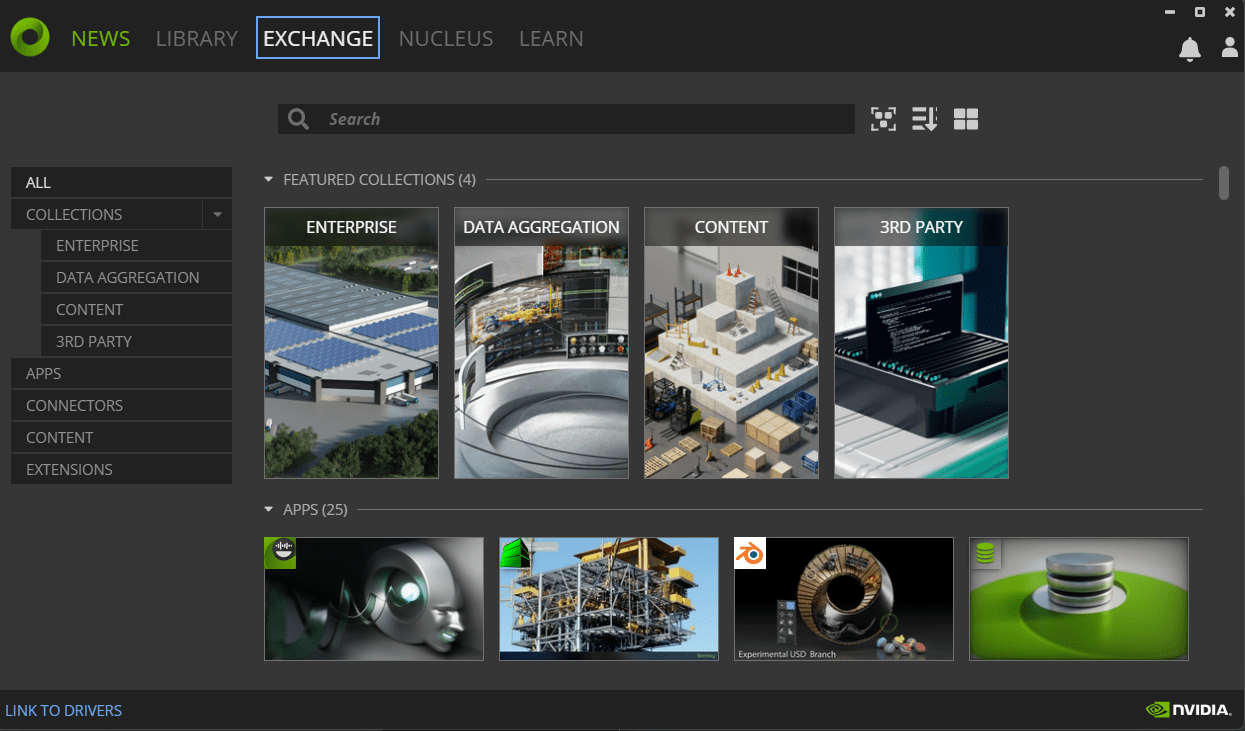Open the NUCLEUS tab
This screenshot has height=731, width=1245.
(x=446, y=38)
